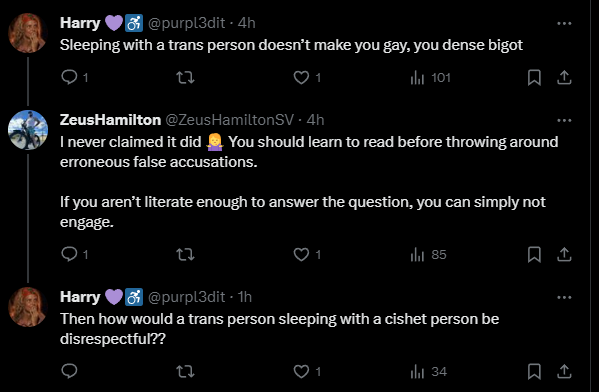Open the 1h timestamp of Harry's reply
This screenshot has width=599, height=392.
(x=244, y=297)
